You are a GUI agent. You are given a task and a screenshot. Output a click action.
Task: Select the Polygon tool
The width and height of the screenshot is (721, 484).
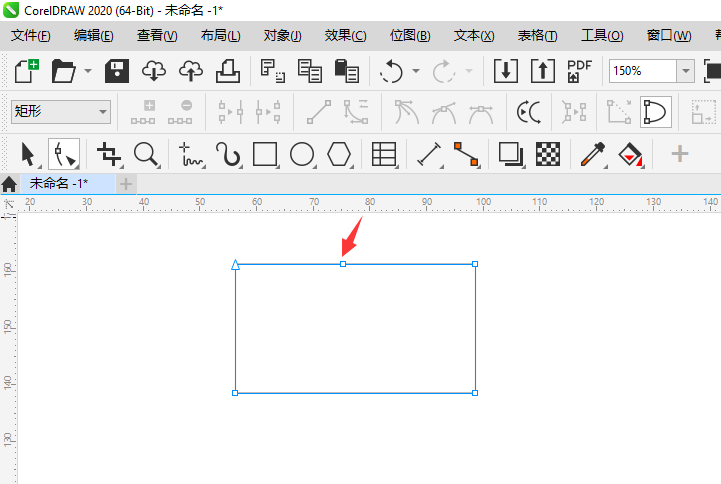click(339, 154)
